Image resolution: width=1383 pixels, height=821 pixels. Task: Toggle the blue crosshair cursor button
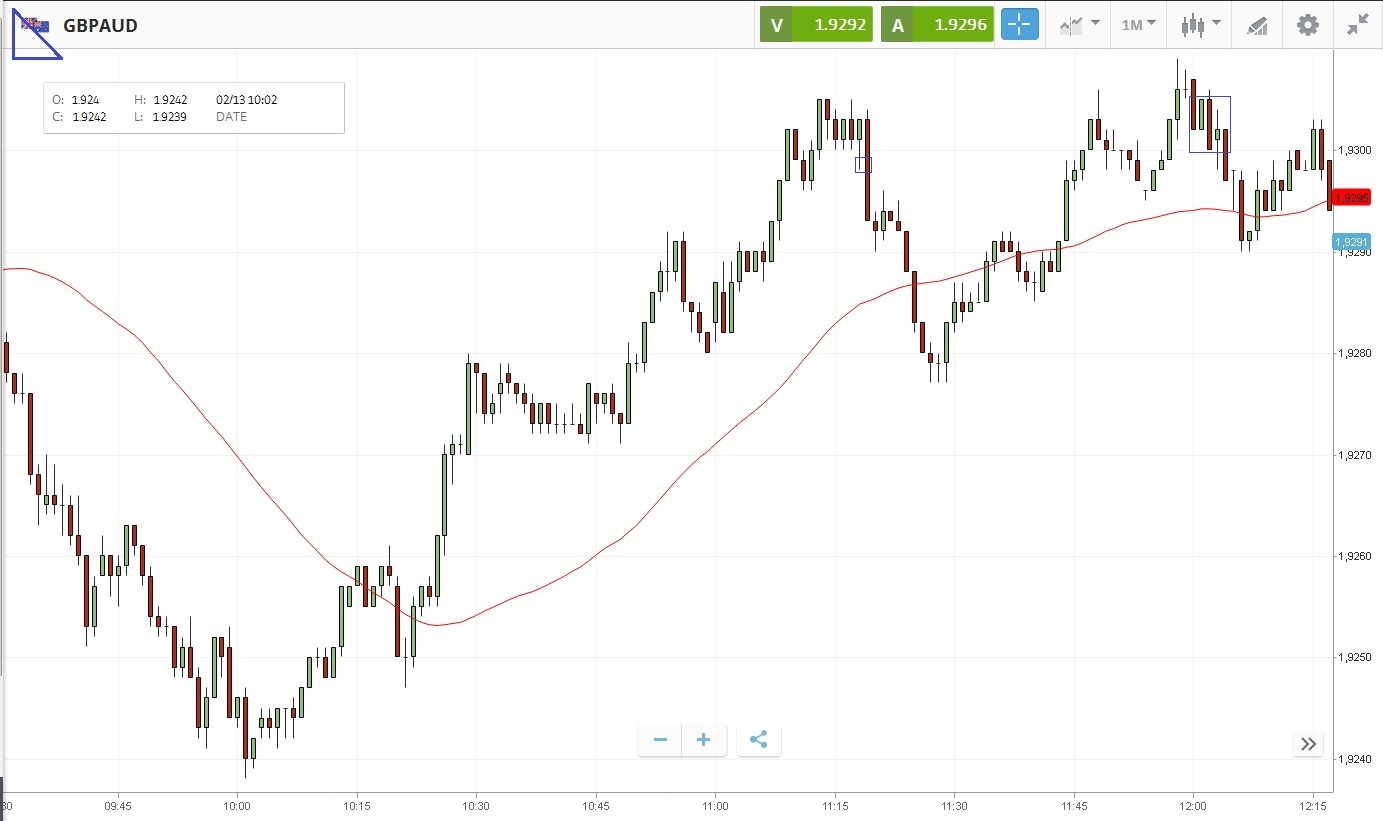[x=1021, y=25]
